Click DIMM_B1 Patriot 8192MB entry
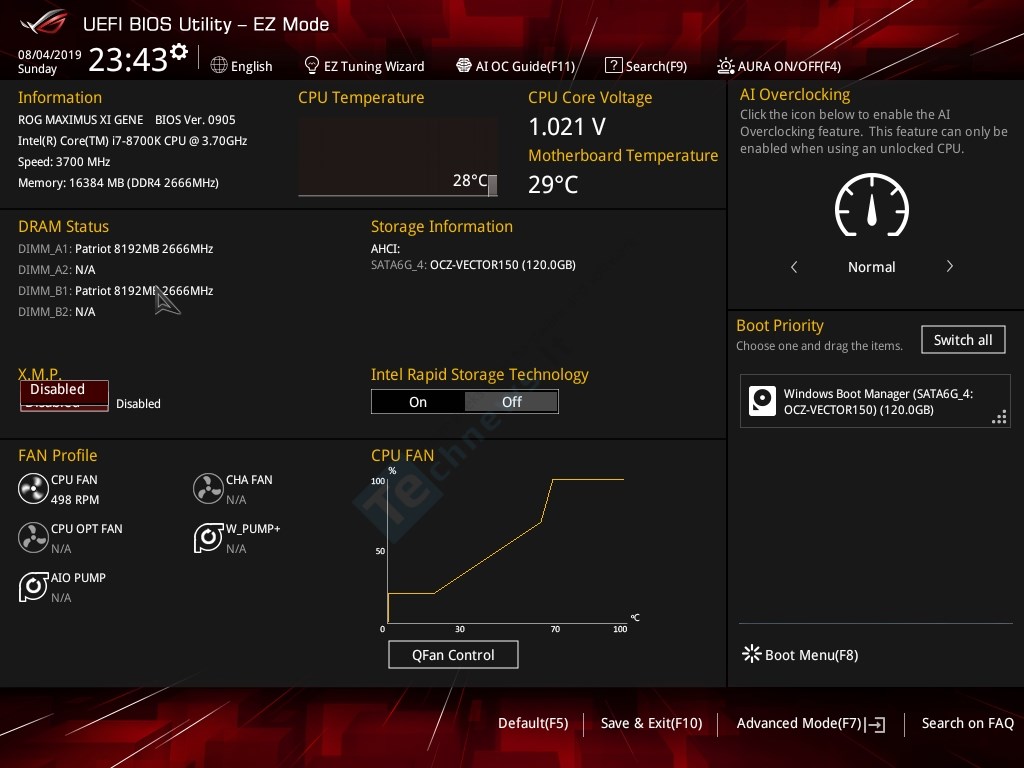Image resolution: width=1024 pixels, height=768 pixels. [116, 291]
